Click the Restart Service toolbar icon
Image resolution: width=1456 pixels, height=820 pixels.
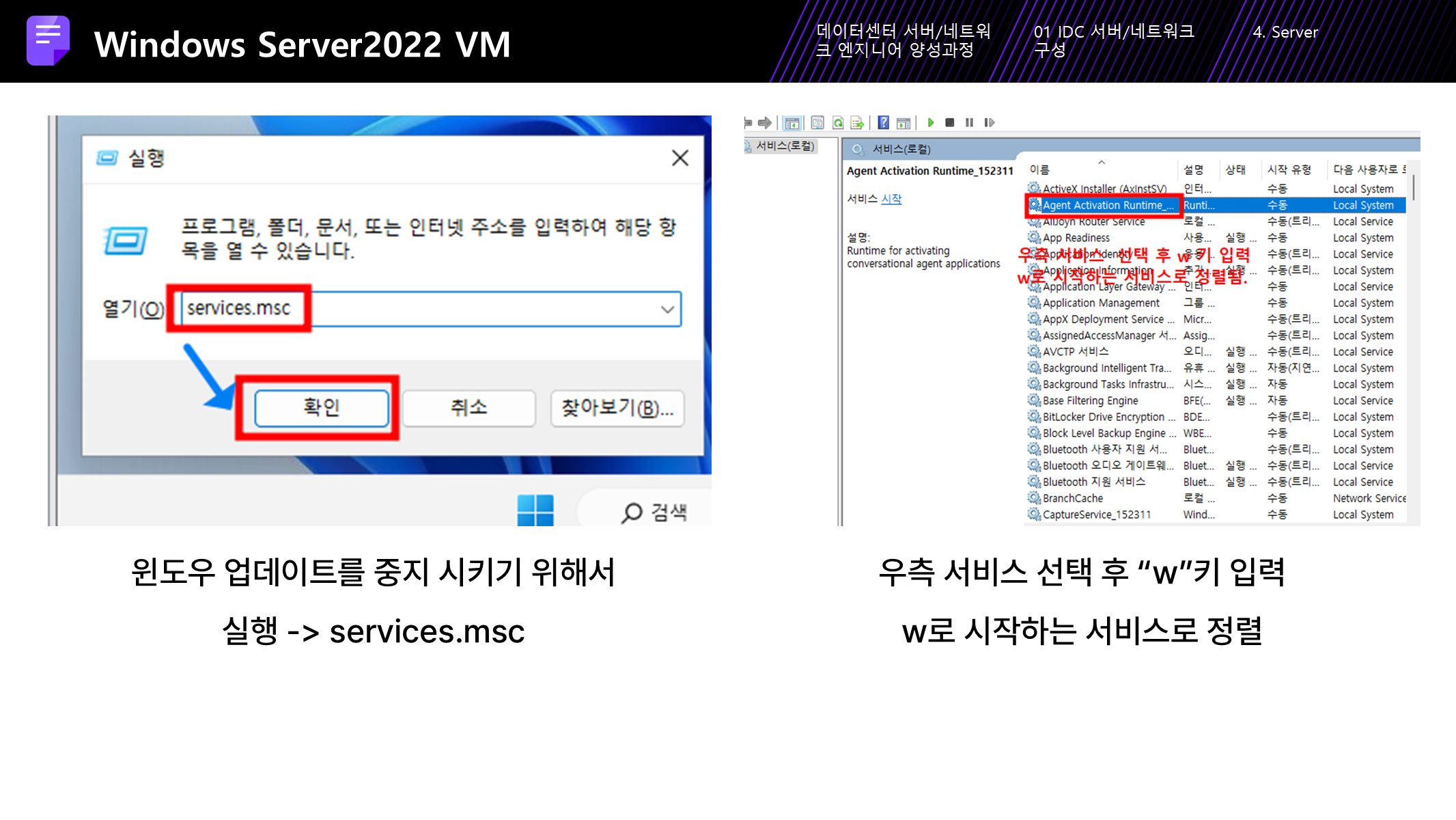tap(989, 123)
